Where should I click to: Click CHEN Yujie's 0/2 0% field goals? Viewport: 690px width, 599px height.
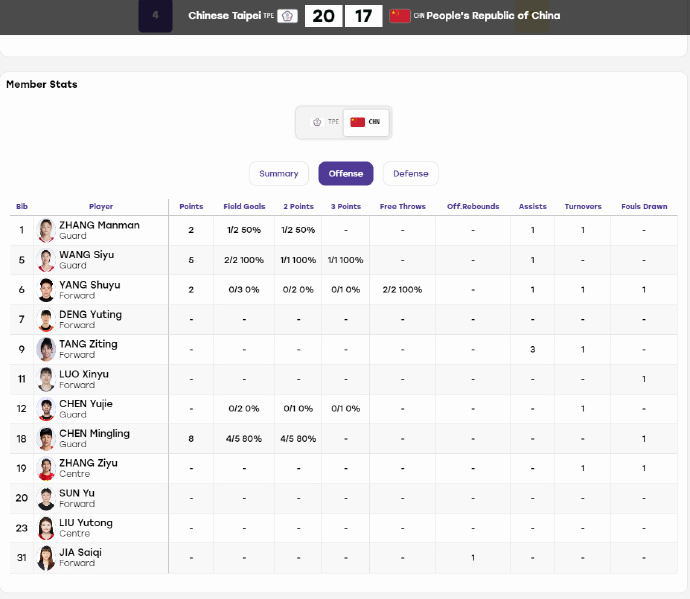coord(244,409)
